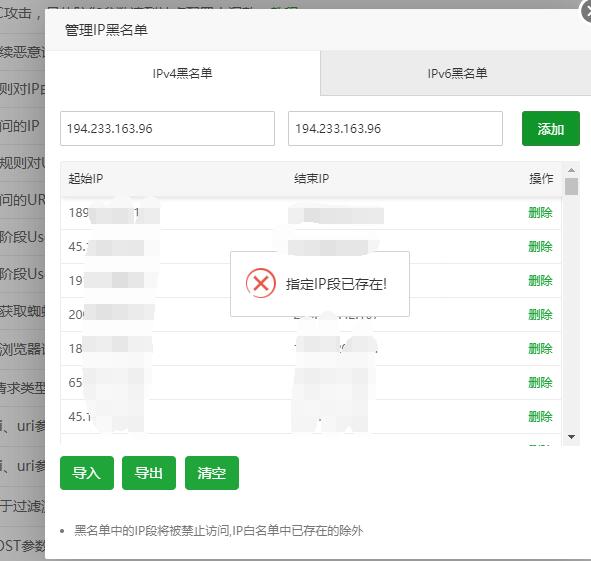Viewport: 591px width, 561px height.
Task: Click the 结束IP column header
Action: (x=311, y=178)
